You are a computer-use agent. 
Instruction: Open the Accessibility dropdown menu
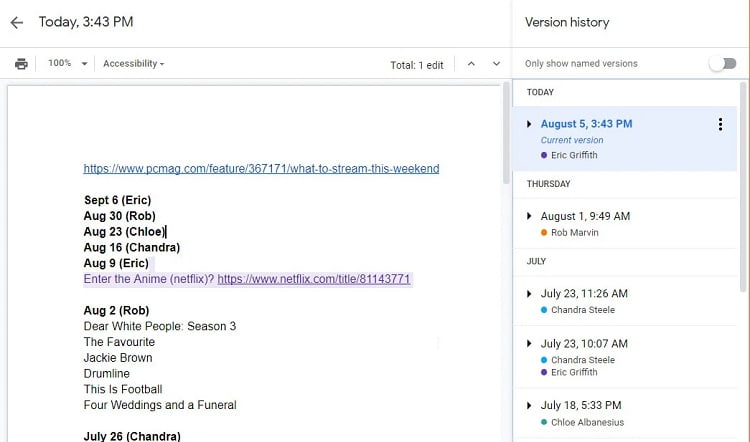[x=133, y=63]
